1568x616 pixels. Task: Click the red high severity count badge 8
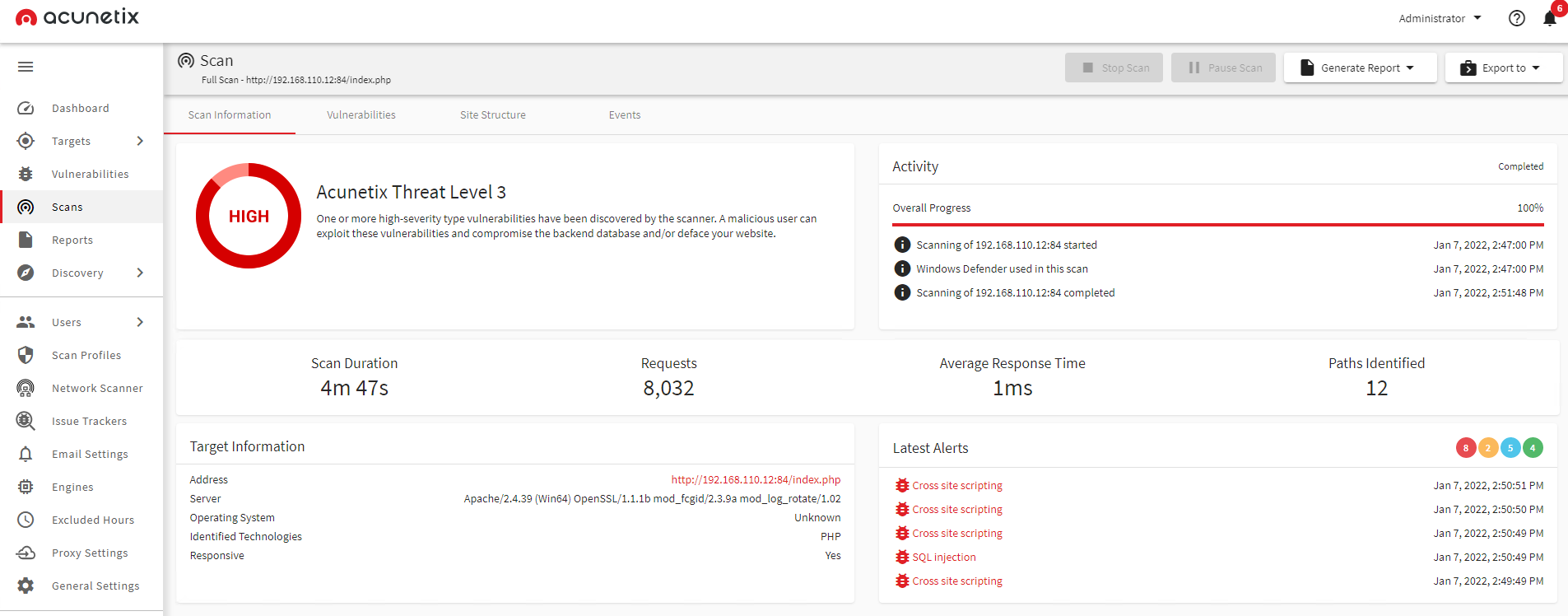(x=1466, y=448)
